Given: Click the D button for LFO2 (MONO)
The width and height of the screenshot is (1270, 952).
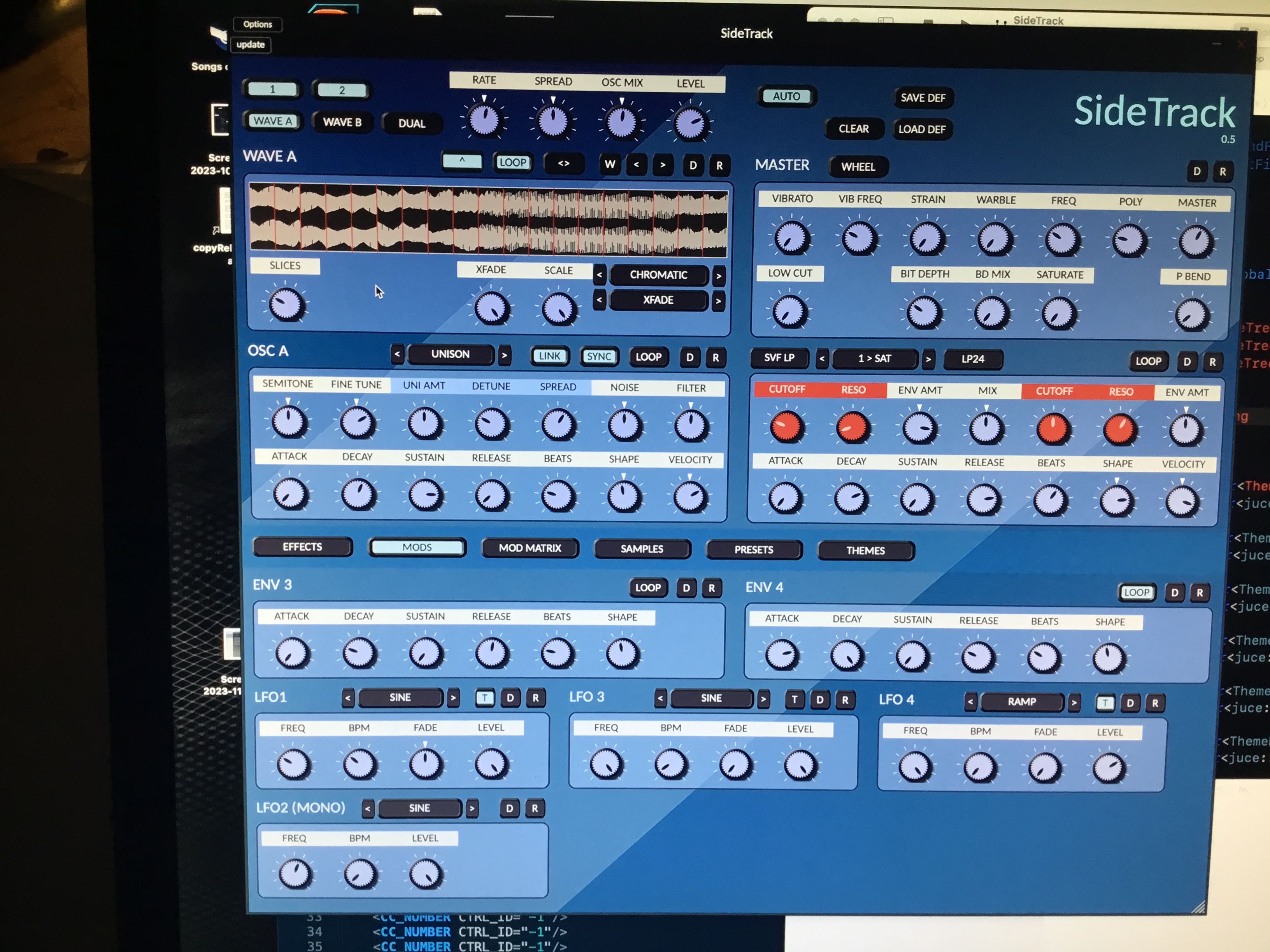Looking at the screenshot, I should tap(509, 808).
